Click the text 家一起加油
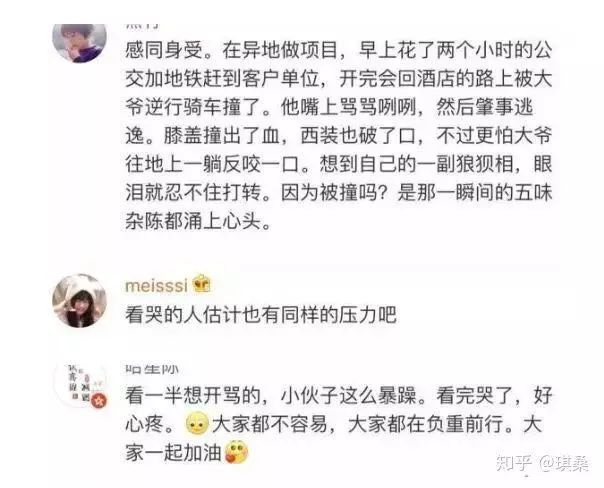 tap(173, 453)
